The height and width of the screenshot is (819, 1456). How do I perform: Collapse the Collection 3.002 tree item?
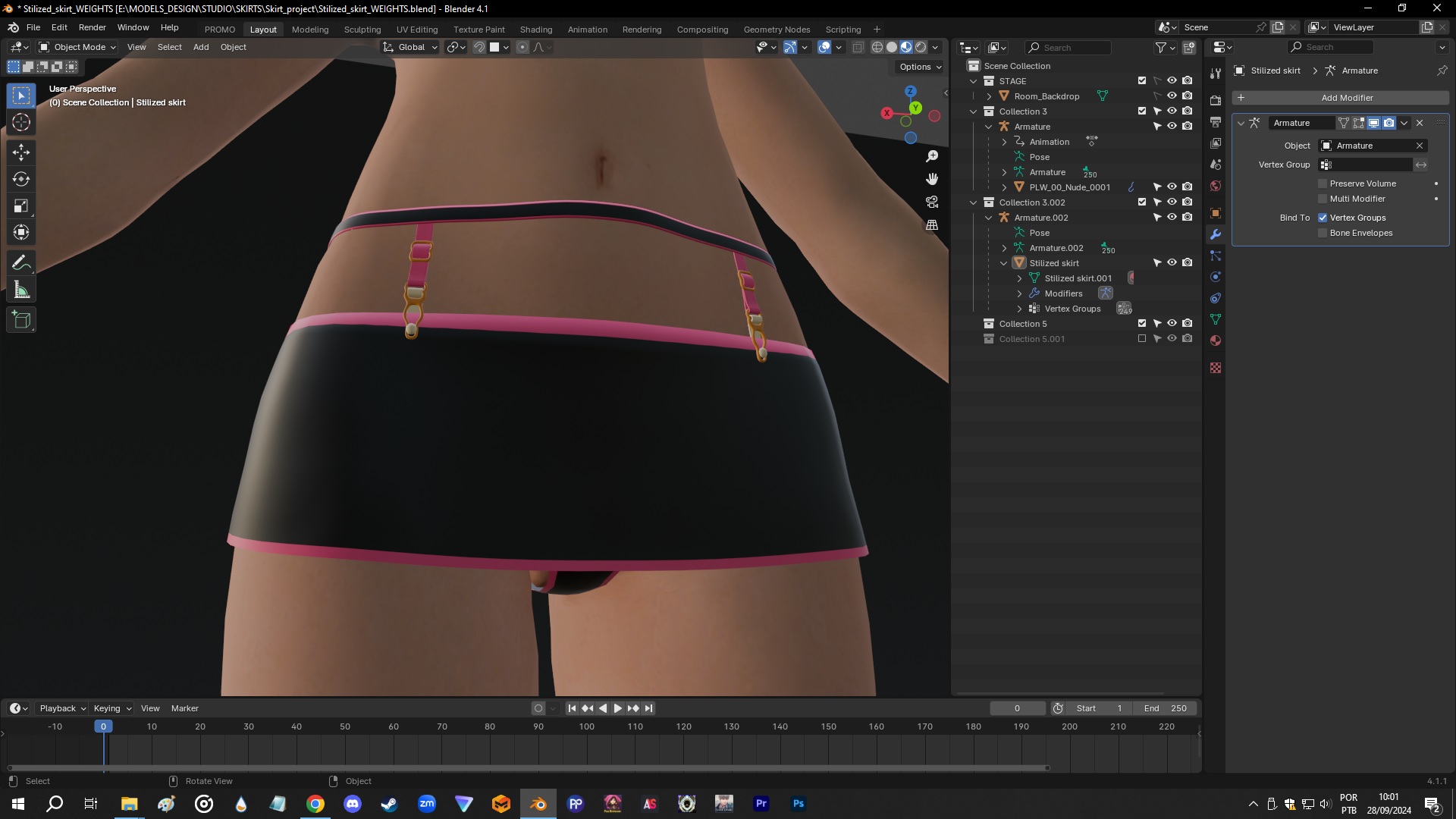coord(974,202)
